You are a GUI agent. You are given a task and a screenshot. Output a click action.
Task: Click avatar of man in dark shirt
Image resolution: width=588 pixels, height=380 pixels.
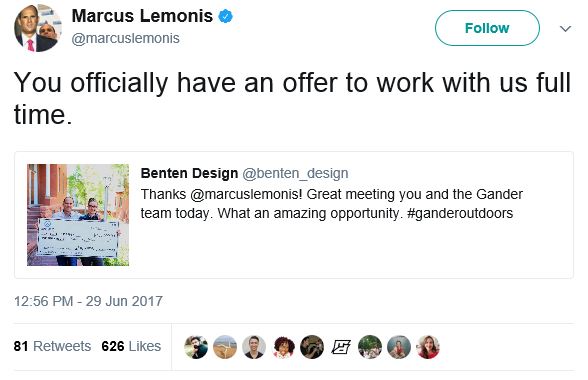coord(254,347)
